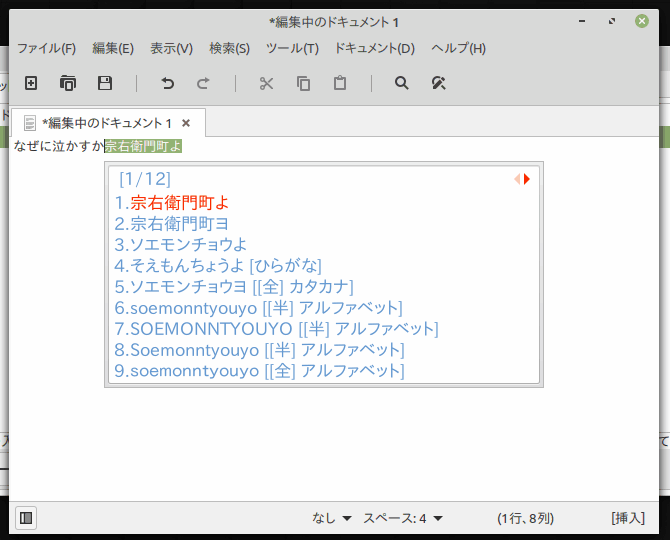Minimize the editor window

coord(582,21)
